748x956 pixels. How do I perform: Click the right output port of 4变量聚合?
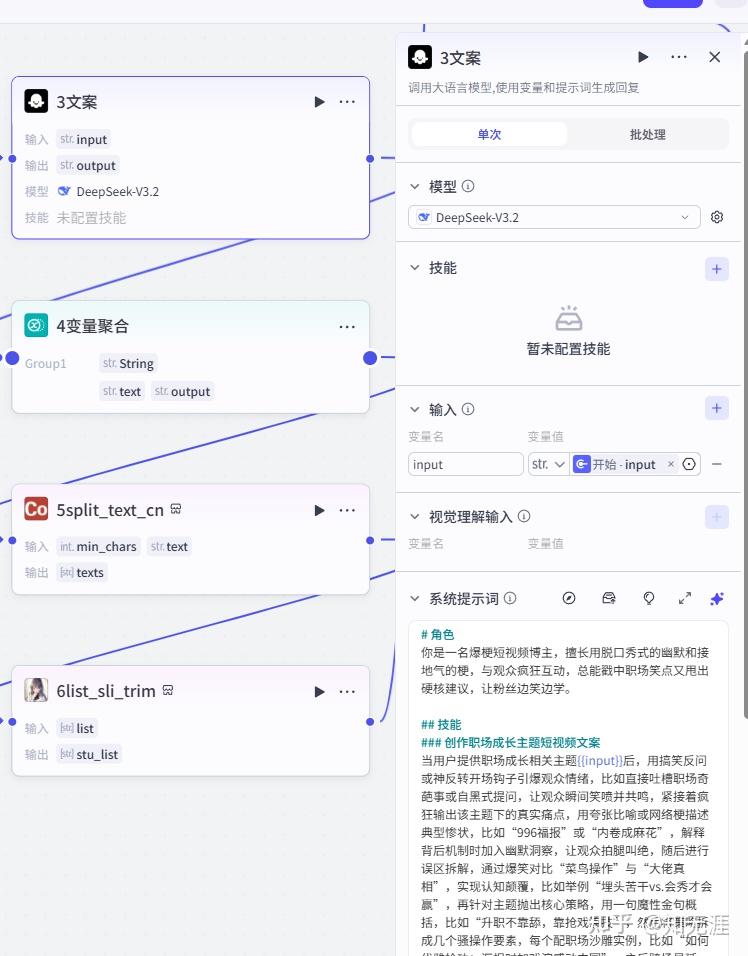tap(370, 358)
